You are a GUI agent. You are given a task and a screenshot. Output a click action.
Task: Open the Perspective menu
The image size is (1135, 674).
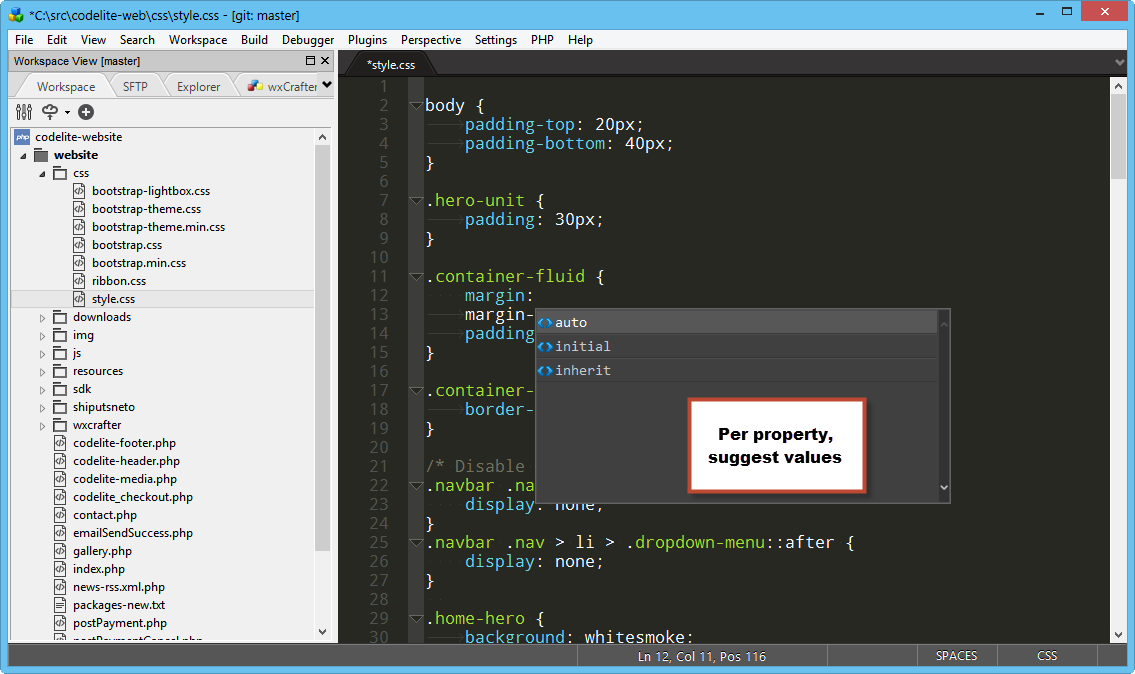[x=431, y=40]
